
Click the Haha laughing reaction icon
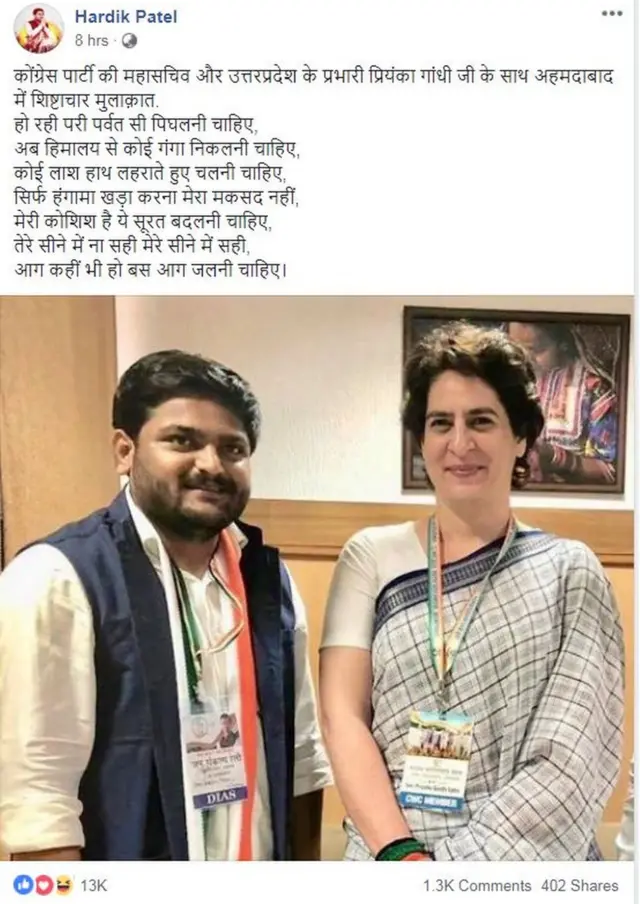(x=64, y=884)
